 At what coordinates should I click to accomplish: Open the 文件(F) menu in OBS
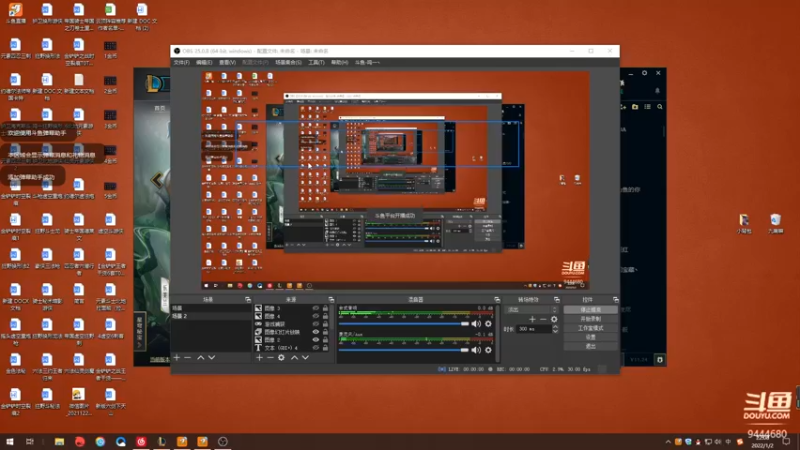point(182,62)
